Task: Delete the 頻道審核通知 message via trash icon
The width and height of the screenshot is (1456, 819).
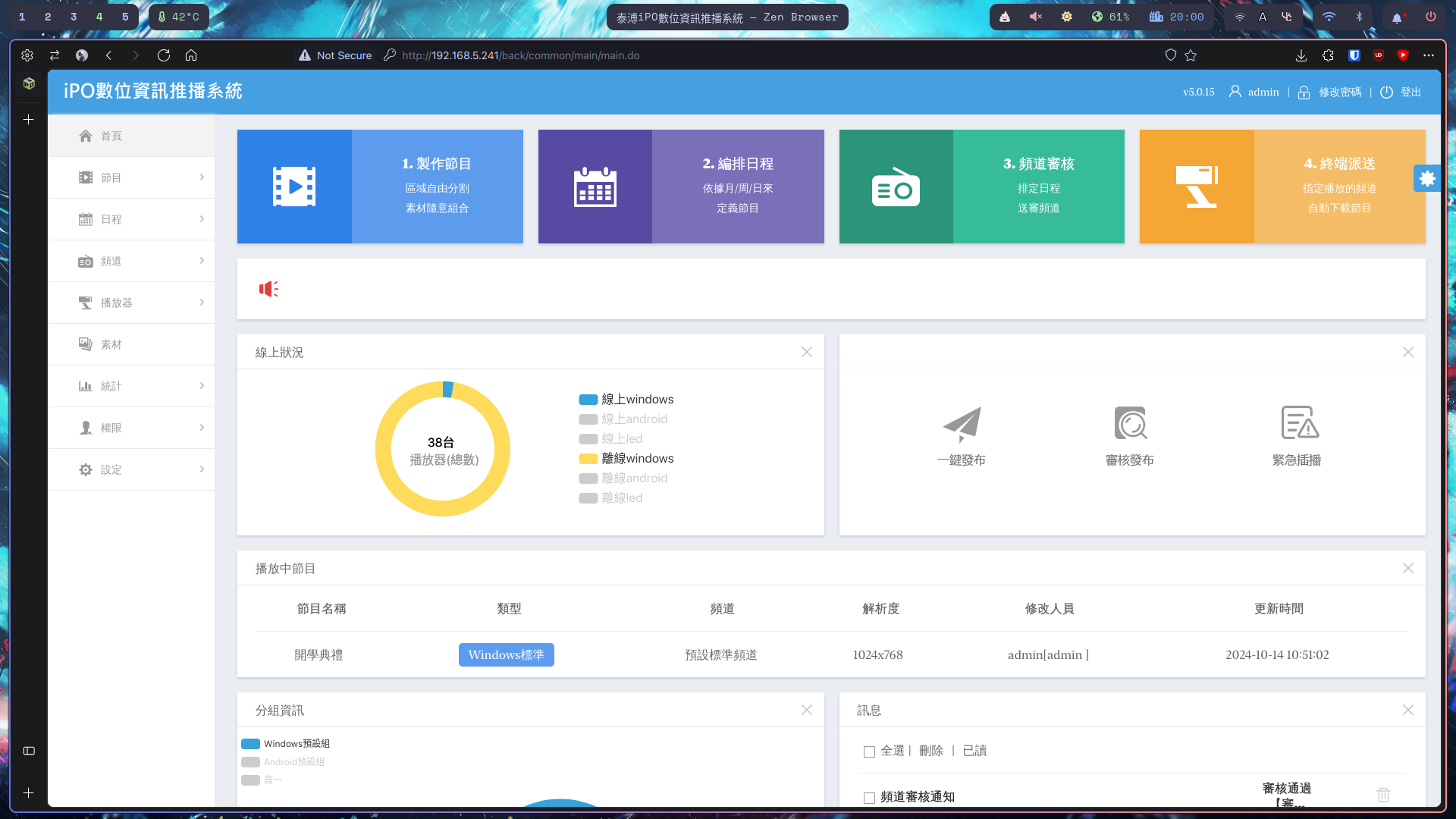Action: [x=1383, y=795]
